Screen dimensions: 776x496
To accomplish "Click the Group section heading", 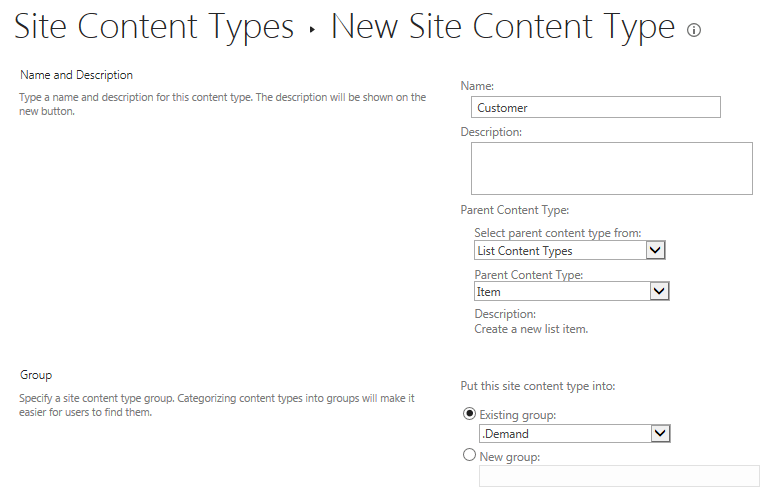I will [x=36, y=375].
